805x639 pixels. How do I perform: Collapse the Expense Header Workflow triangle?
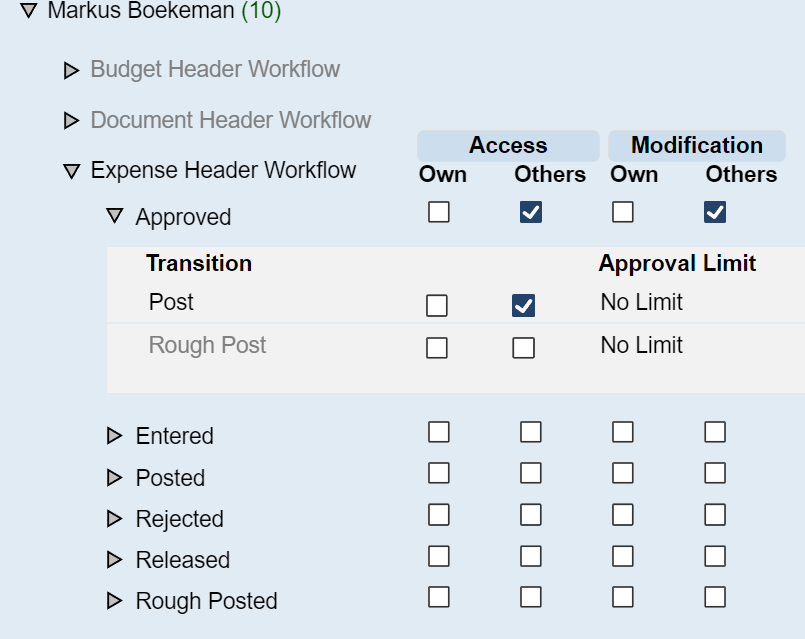(x=71, y=171)
